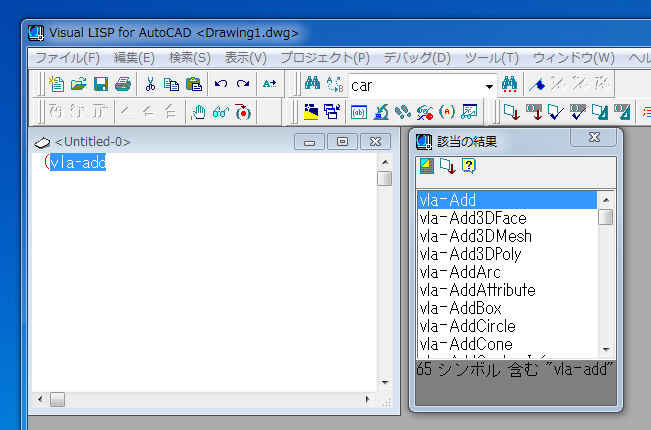Click the load selection icon
Viewport: 651px width, 430px height.
tap(534, 112)
